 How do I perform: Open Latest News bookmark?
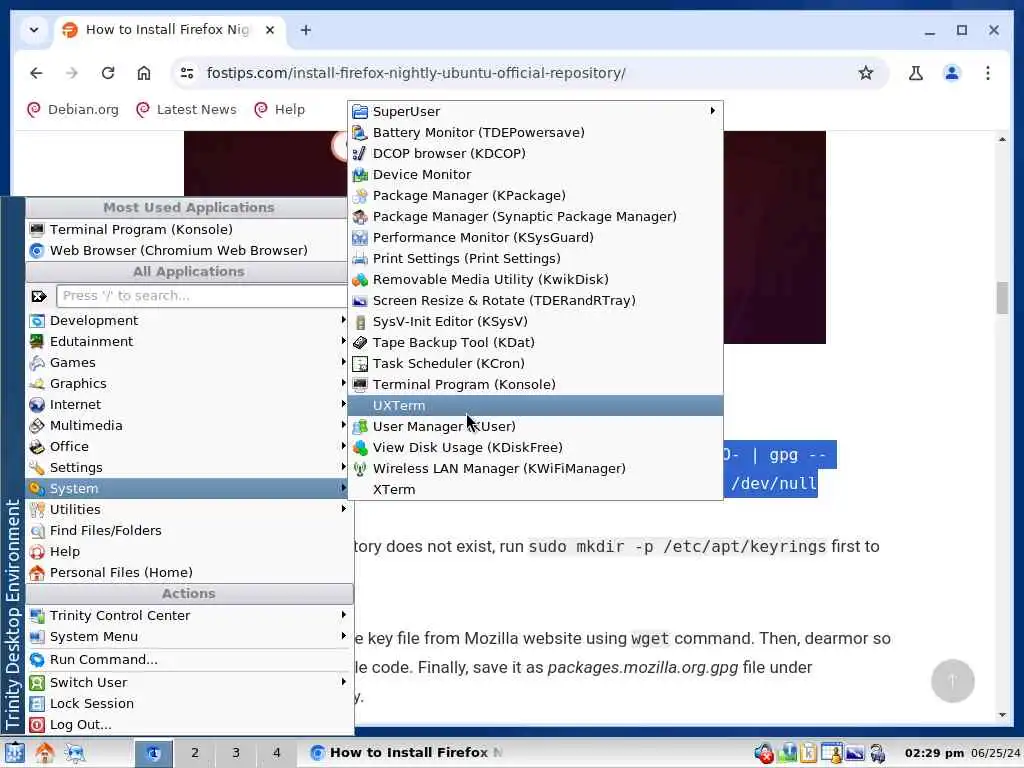point(186,109)
